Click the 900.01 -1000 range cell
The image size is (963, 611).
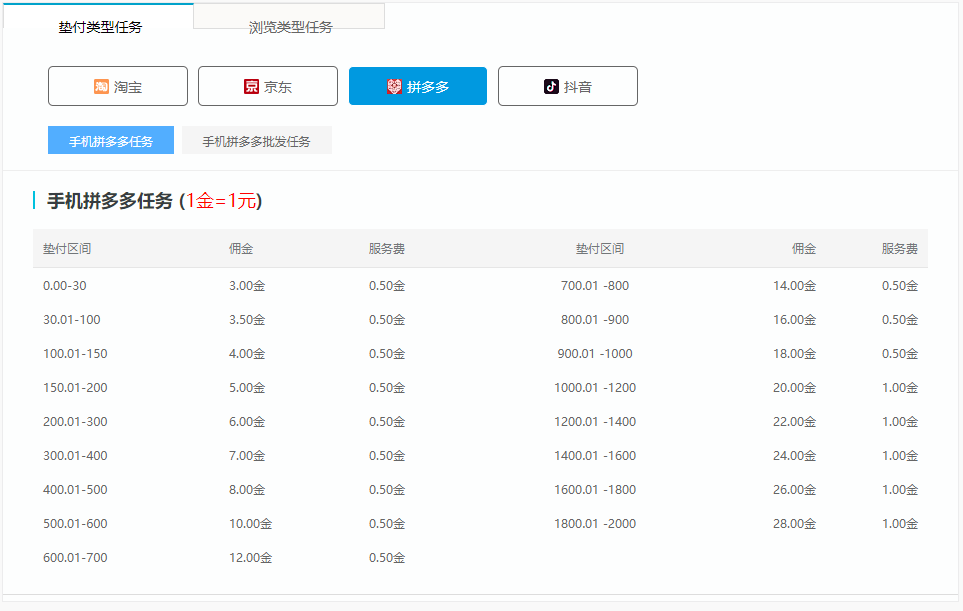[x=595, y=354]
